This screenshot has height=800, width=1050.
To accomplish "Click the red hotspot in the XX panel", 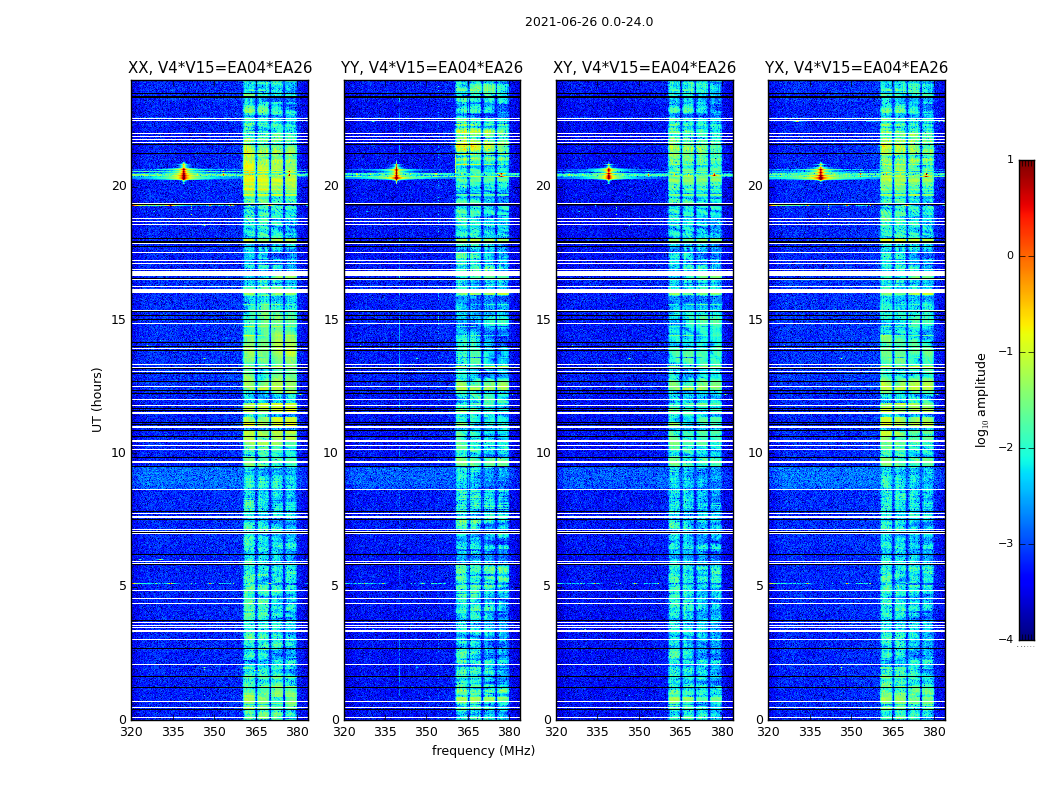I will (183, 174).
